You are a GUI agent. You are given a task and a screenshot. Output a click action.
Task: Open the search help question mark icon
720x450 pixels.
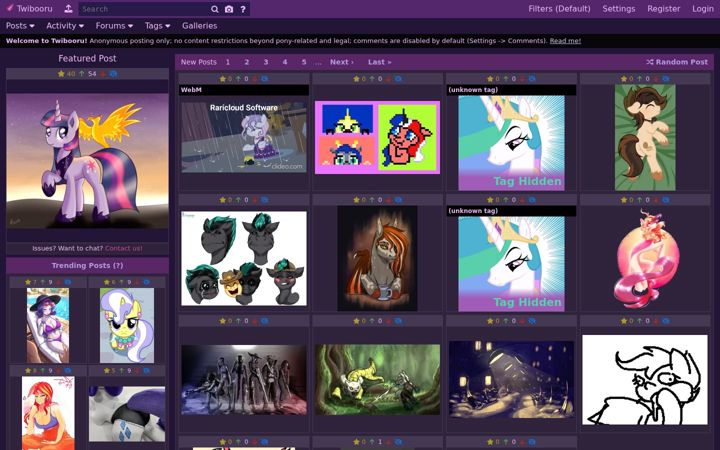(243, 9)
